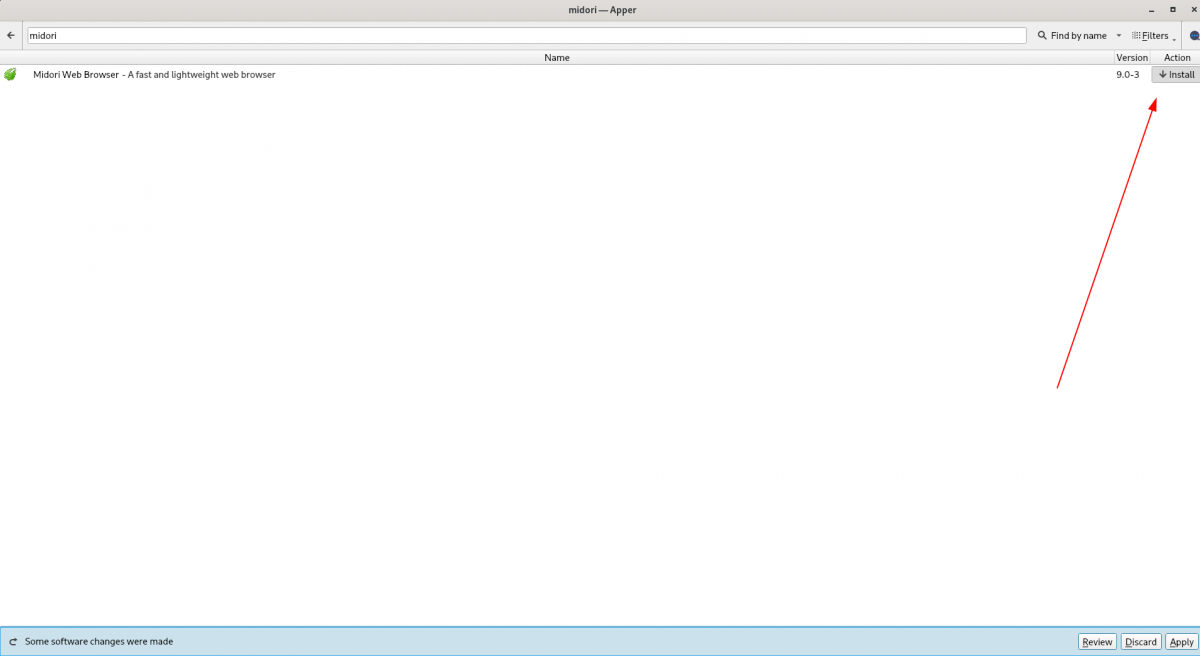The height and width of the screenshot is (656, 1200).
Task: Open the Find by name search mode
Action: [1071, 35]
